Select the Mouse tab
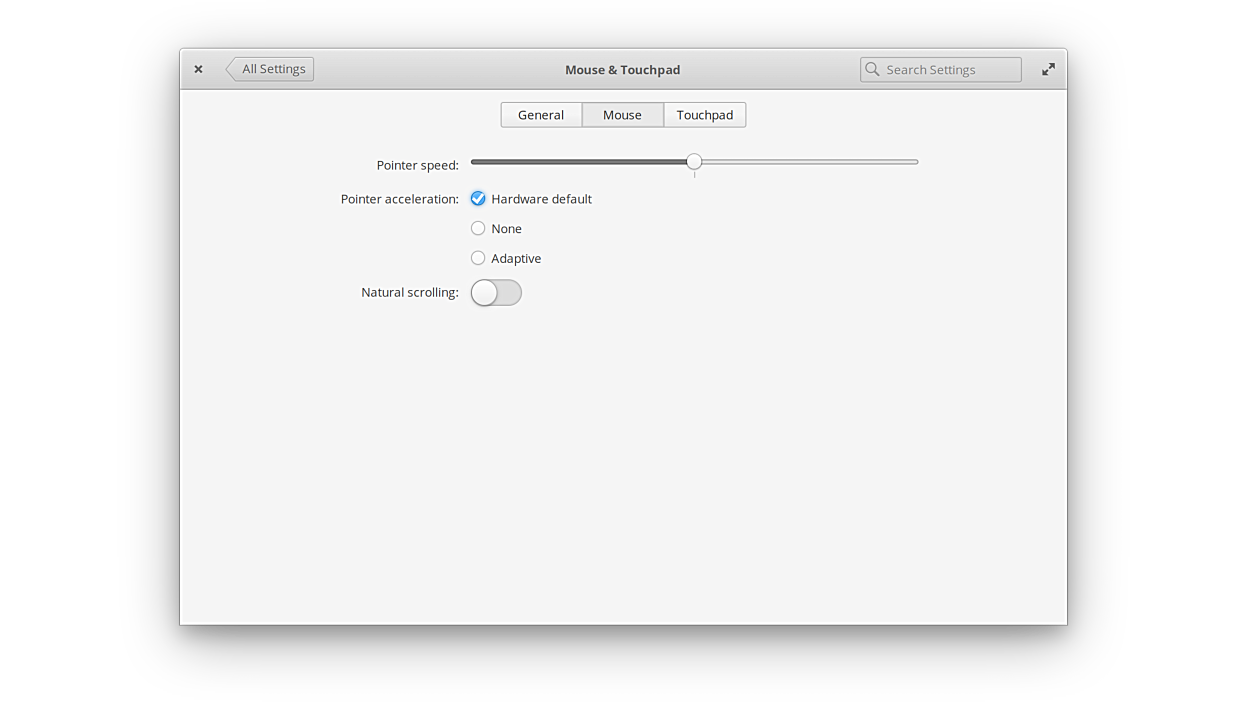 tap(622, 115)
